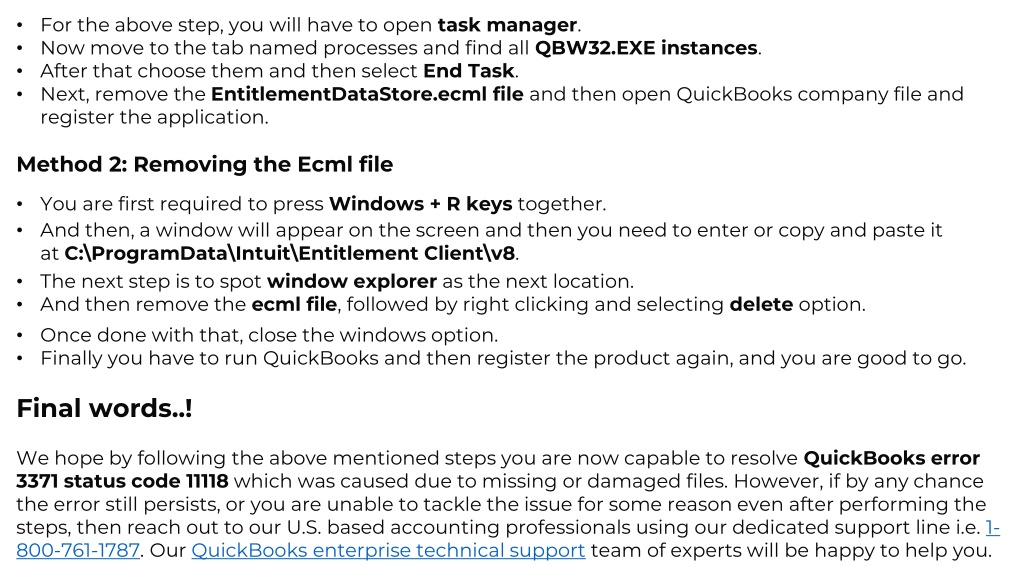Click the 'Once done with that' bullet line
This screenshot has height=576, width=1024.
click(x=269, y=335)
